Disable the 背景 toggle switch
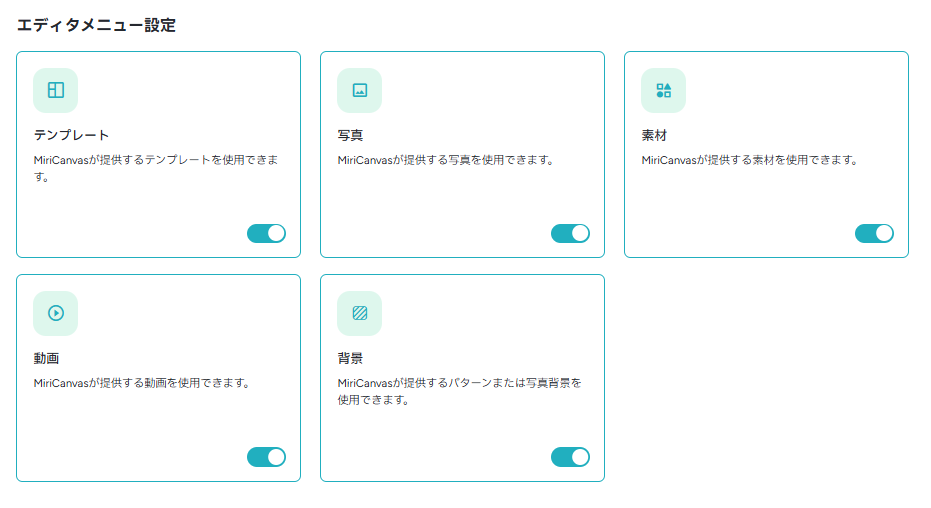 (571, 457)
